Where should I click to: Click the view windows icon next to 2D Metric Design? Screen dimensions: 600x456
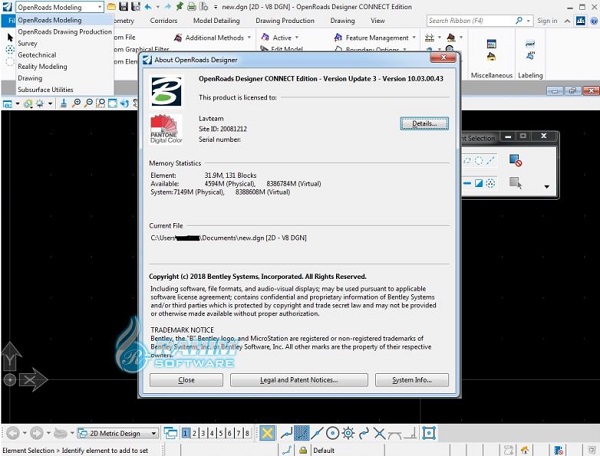(x=171, y=433)
